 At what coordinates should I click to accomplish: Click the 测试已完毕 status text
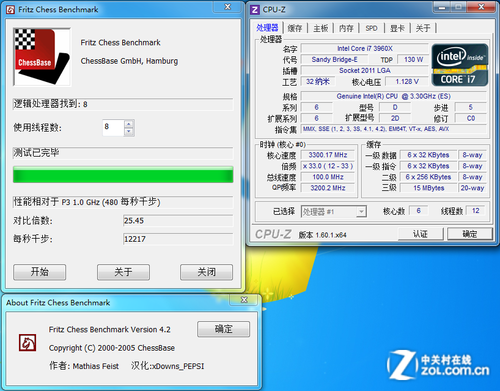pos(36,153)
